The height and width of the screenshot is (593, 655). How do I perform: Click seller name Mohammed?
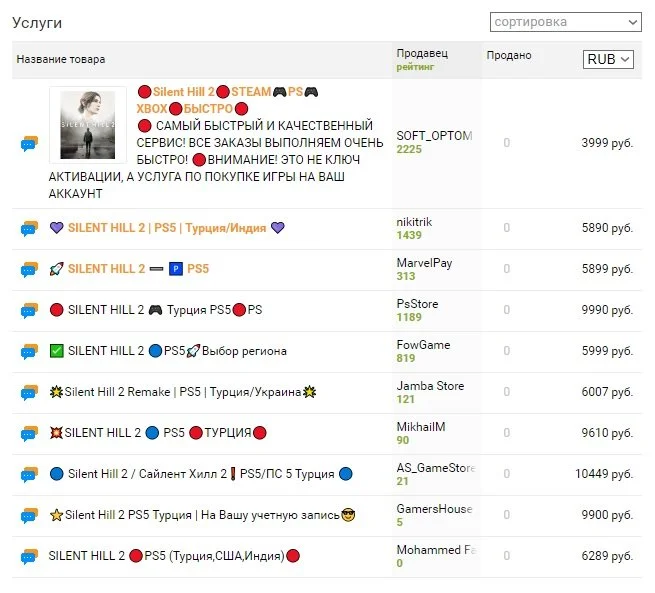click(436, 550)
